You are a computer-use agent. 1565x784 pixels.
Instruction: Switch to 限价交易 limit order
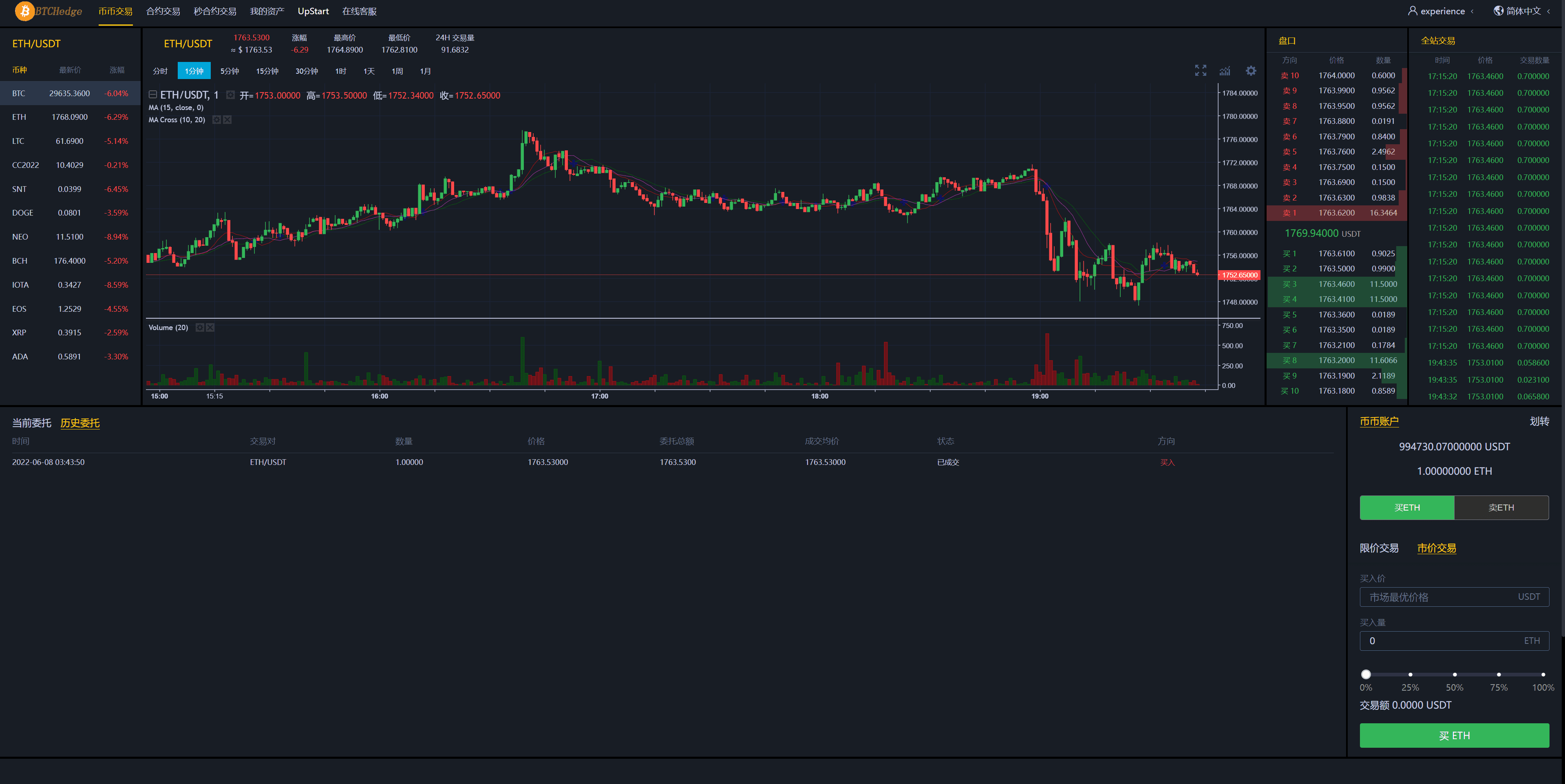tap(1379, 548)
